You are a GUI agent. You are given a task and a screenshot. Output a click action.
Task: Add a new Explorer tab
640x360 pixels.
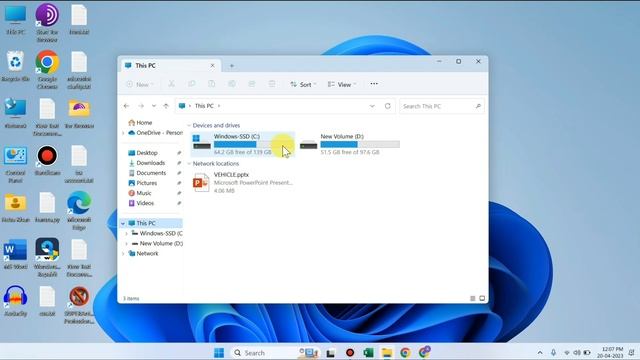click(231, 66)
